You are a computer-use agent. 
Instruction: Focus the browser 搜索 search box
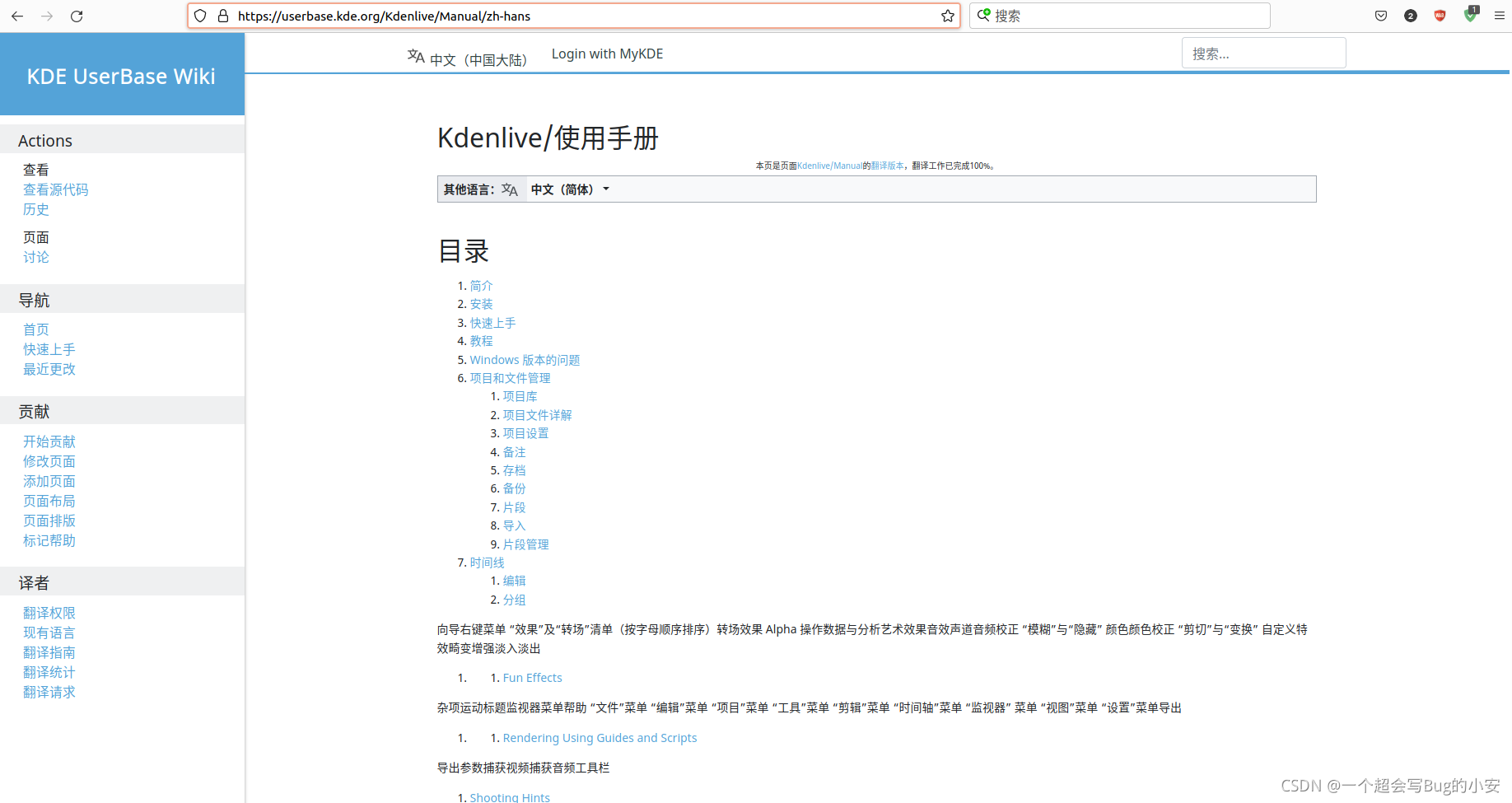coord(1120,16)
